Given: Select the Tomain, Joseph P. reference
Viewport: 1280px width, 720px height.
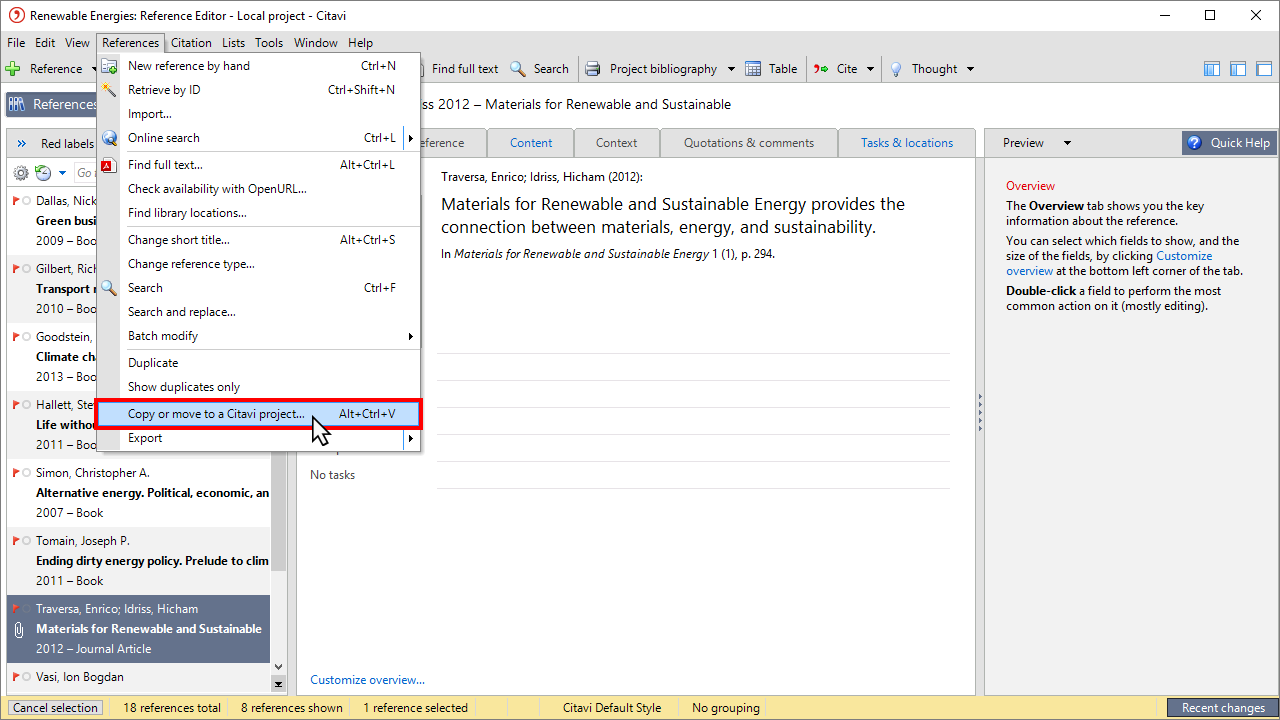Looking at the screenshot, I should [138, 561].
